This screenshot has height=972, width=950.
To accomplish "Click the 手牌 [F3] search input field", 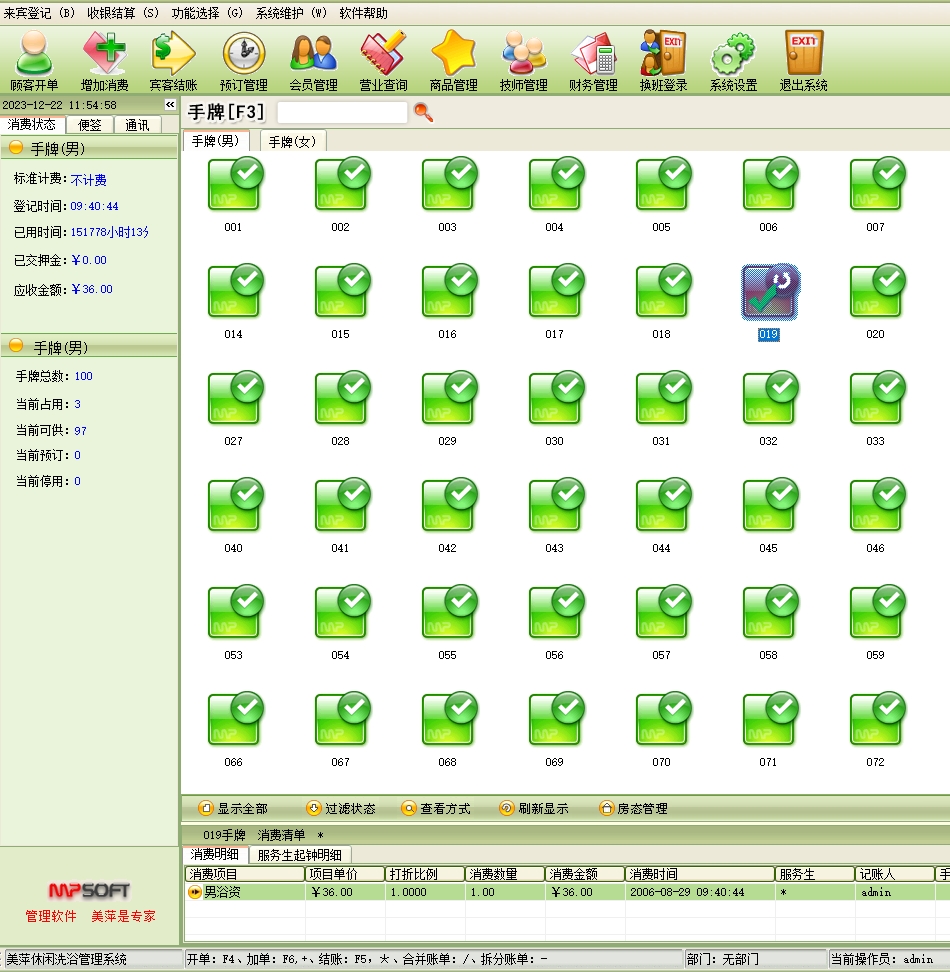I will [x=342, y=113].
